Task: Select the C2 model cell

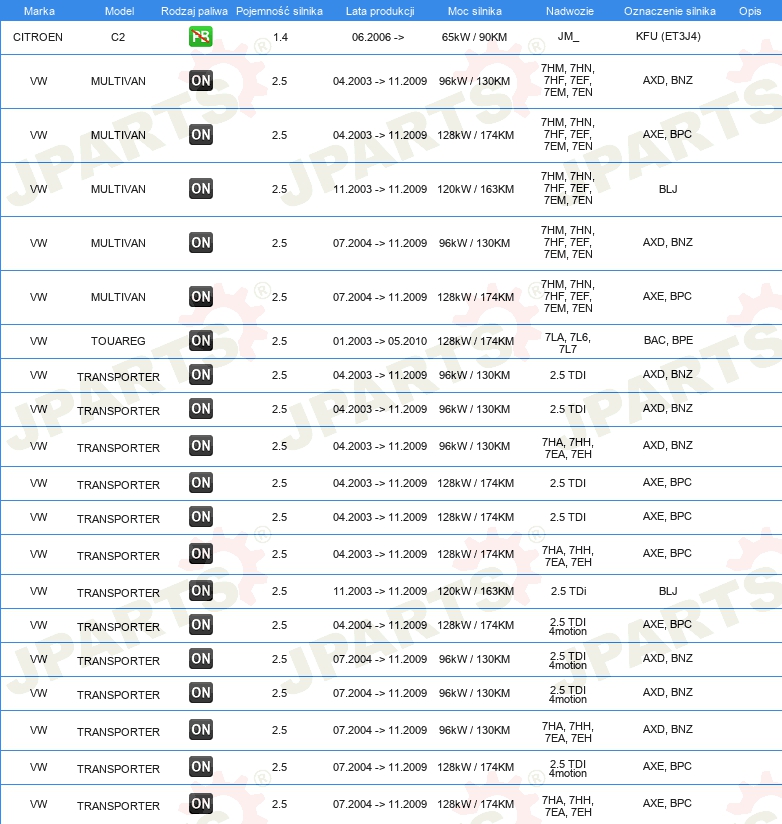Action: 118,37
